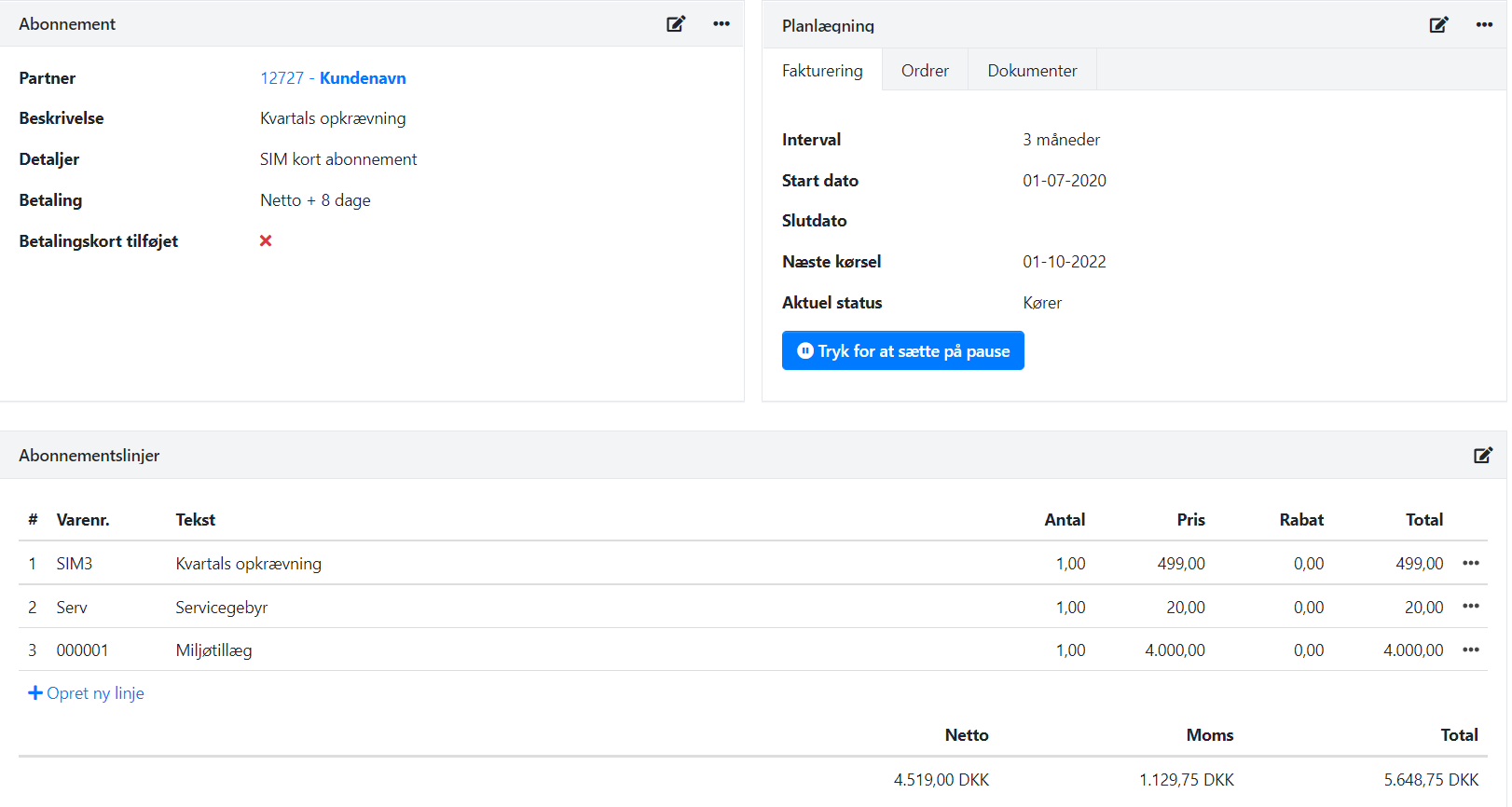Screen dimensions: 1512x807
Task: Select the Kvartals opkrævning line row text
Action: point(249,564)
